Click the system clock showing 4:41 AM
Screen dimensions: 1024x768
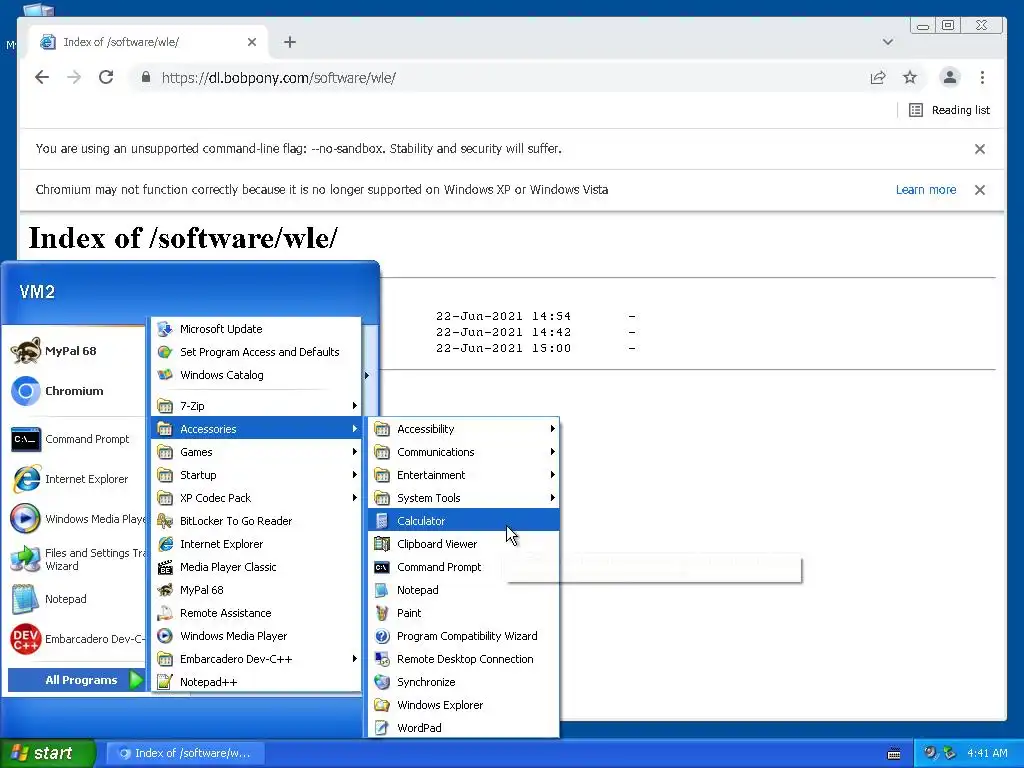click(987, 753)
